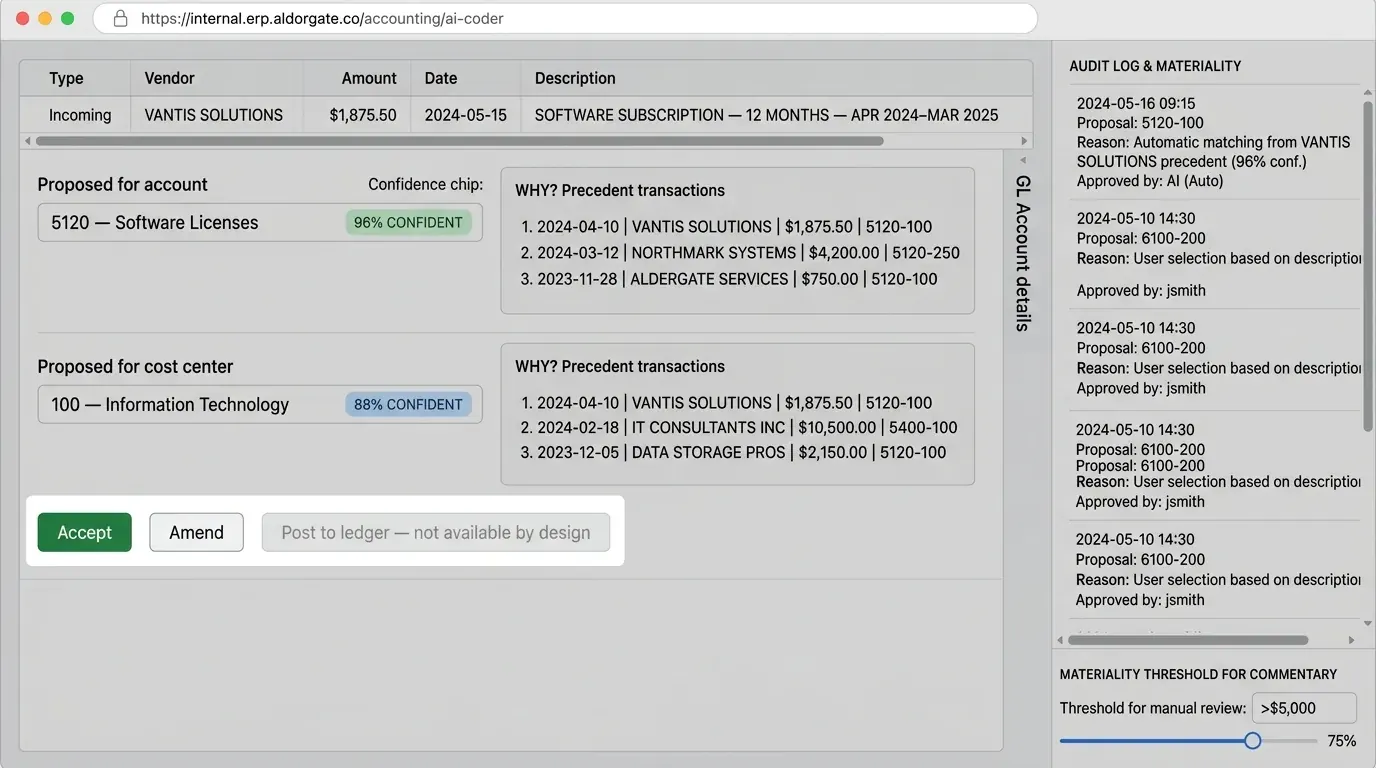Screen dimensions: 1376x768
Task: Click the Approved by: AI (Auto) log line
Action: coord(1150,181)
